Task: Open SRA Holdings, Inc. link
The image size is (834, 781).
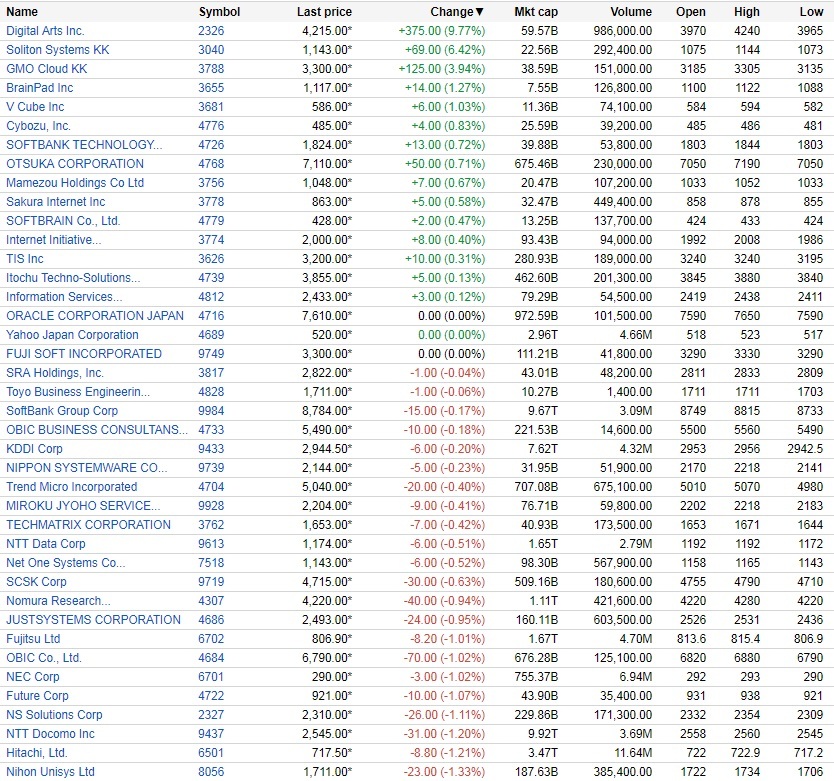Action: click(x=55, y=373)
